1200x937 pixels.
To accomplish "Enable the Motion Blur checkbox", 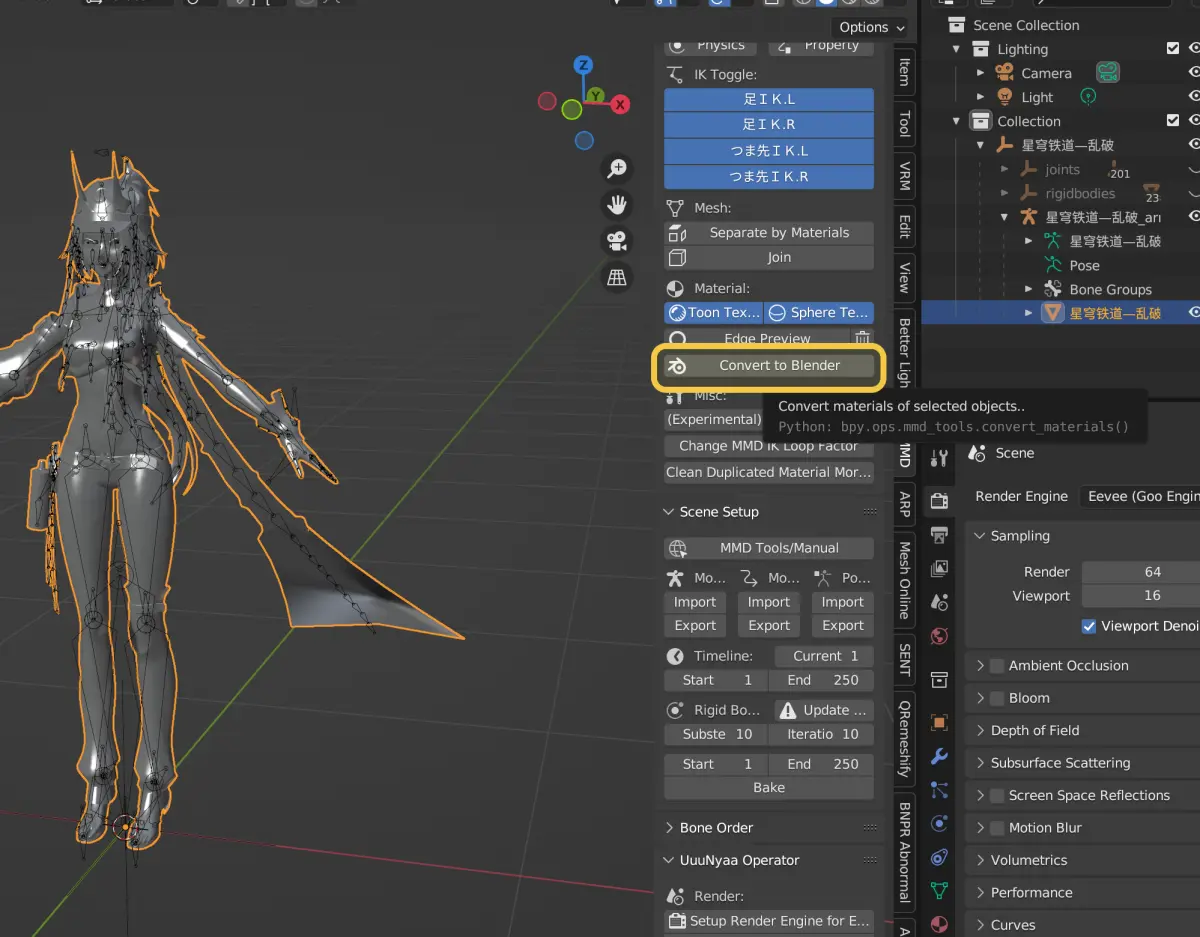I will point(997,828).
